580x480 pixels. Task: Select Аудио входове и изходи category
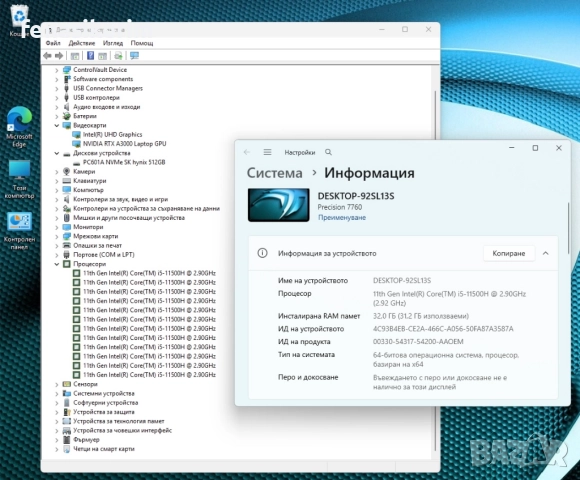[107, 107]
